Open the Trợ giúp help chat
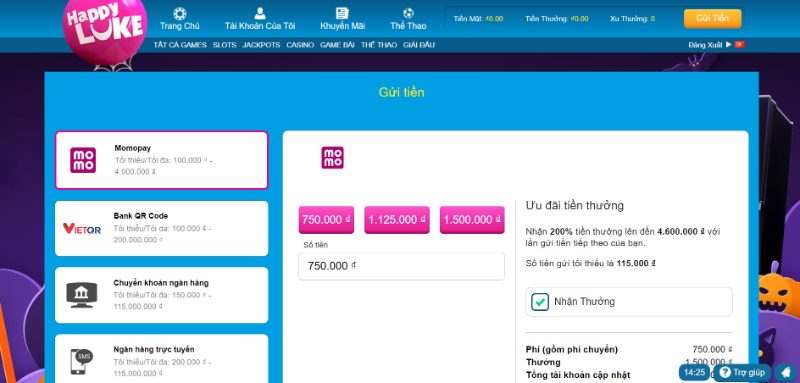This screenshot has width=800, height=383. point(742,373)
